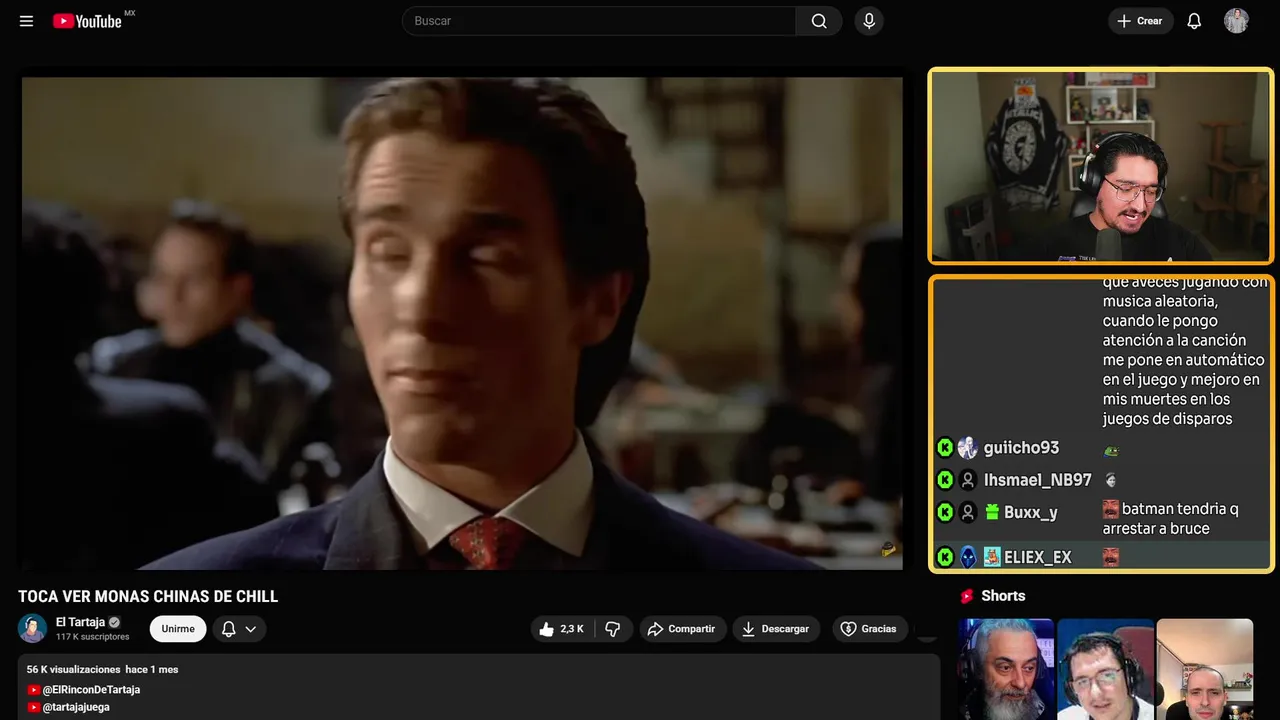Image resolution: width=1280 pixels, height=720 pixels.
Task: Open first Shorts thumbnail with bearded man
Action: pos(1006,669)
